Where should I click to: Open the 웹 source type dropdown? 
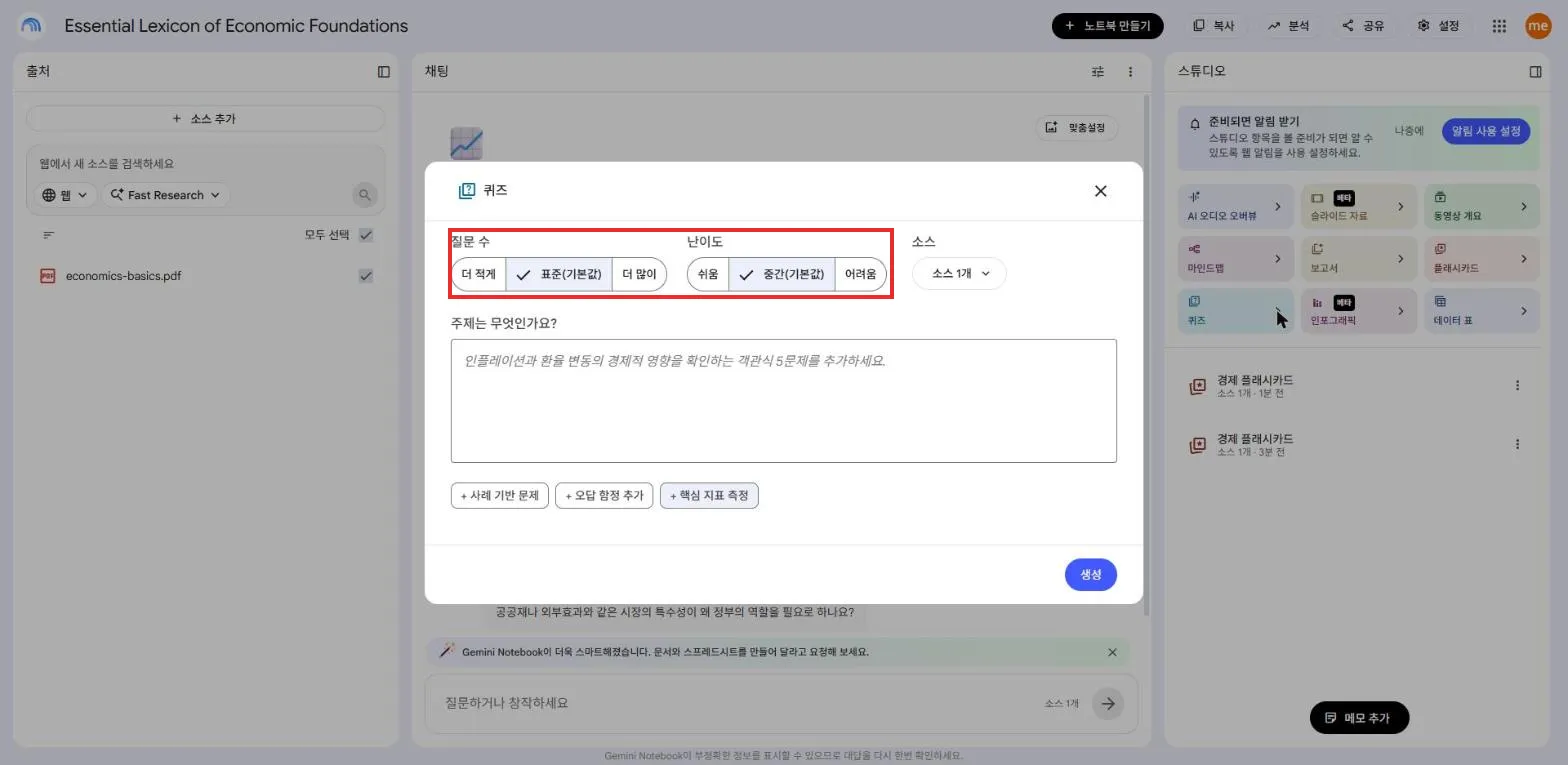tap(64, 195)
